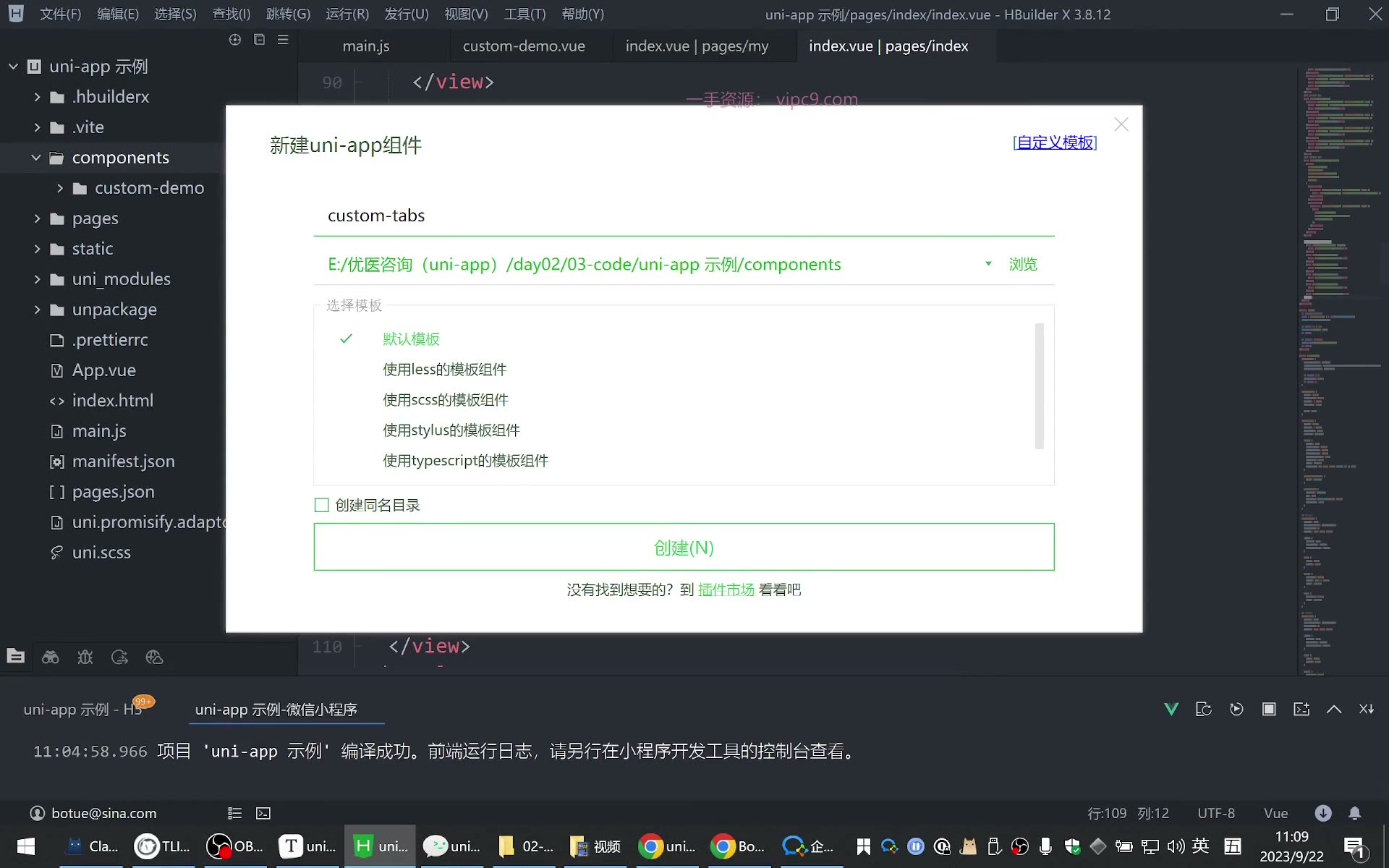The height and width of the screenshot is (868, 1389).
Task: Switch to the main.js tab
Action: 366,46
